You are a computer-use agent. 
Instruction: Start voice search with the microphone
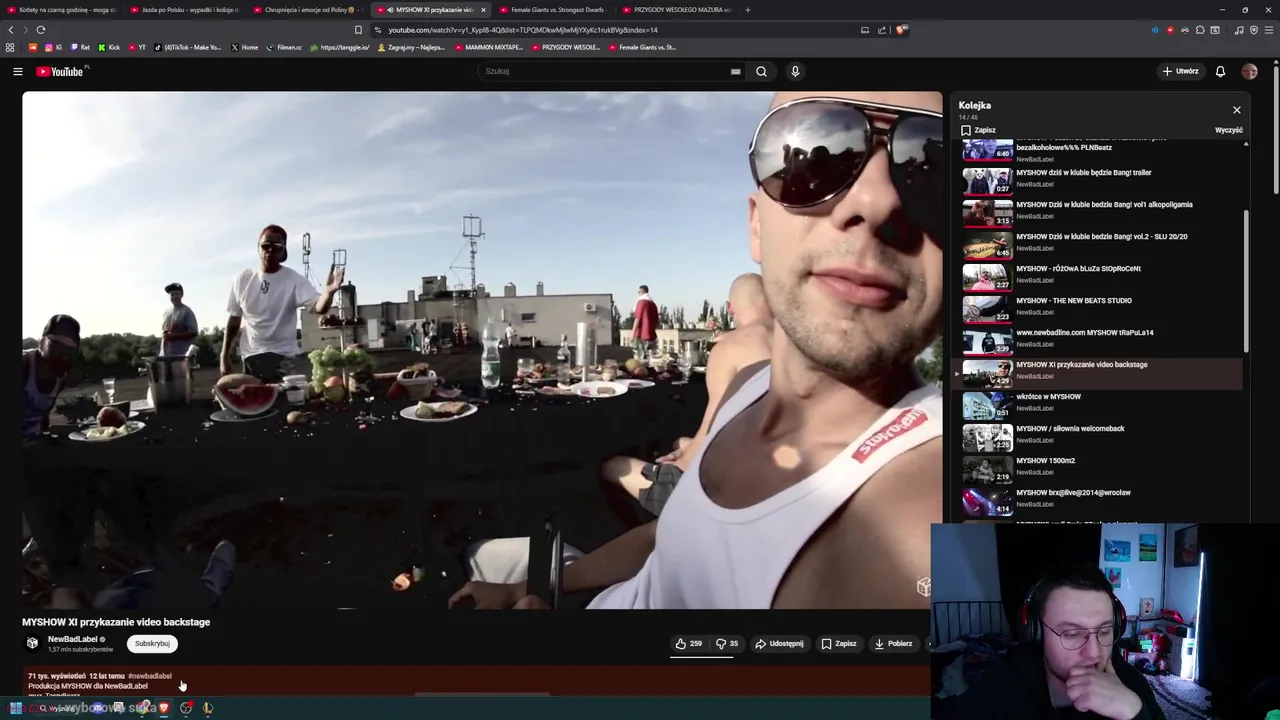(x=795, y=71)
